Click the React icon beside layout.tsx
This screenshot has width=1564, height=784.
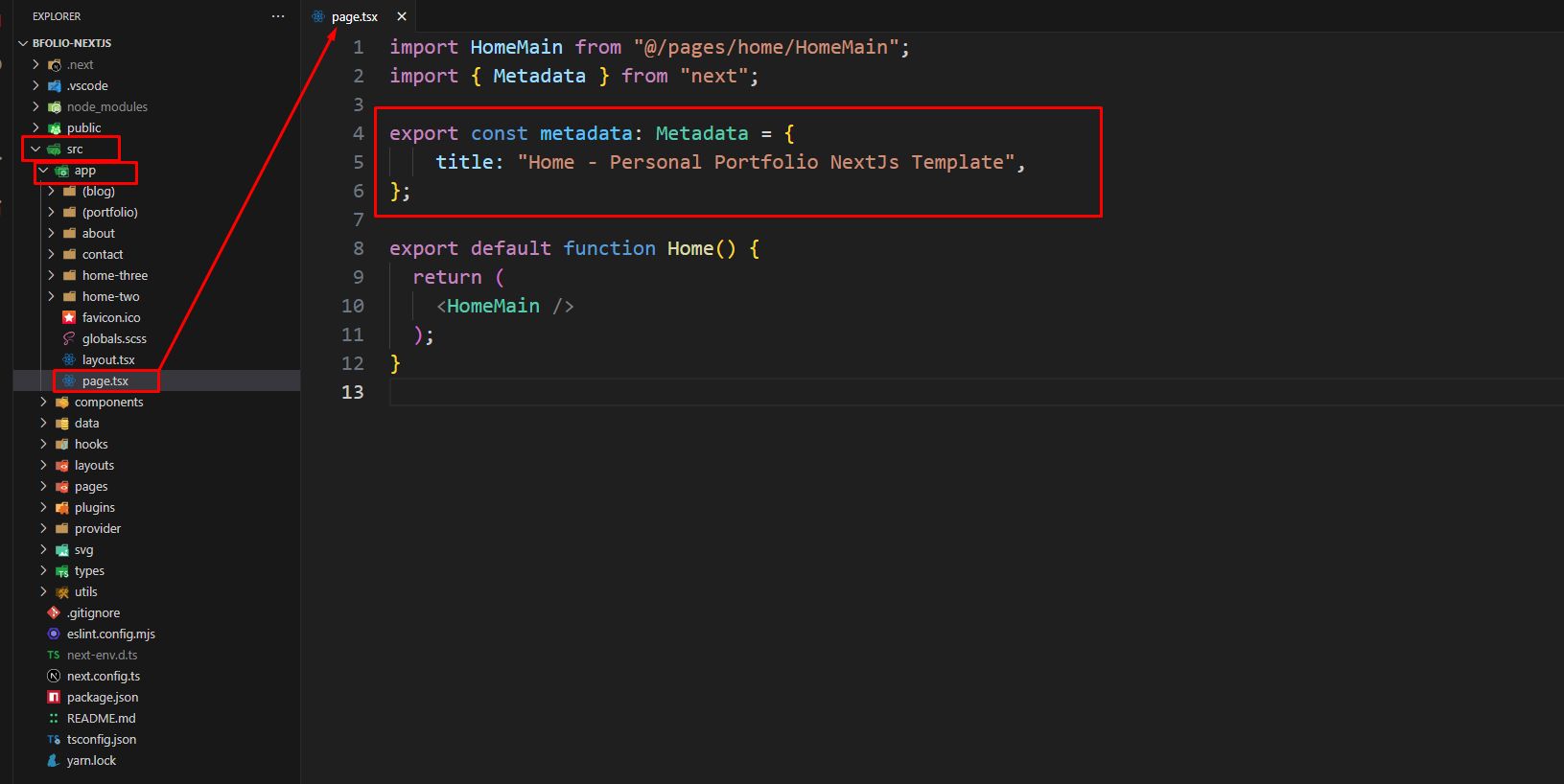tap(69, 359)
